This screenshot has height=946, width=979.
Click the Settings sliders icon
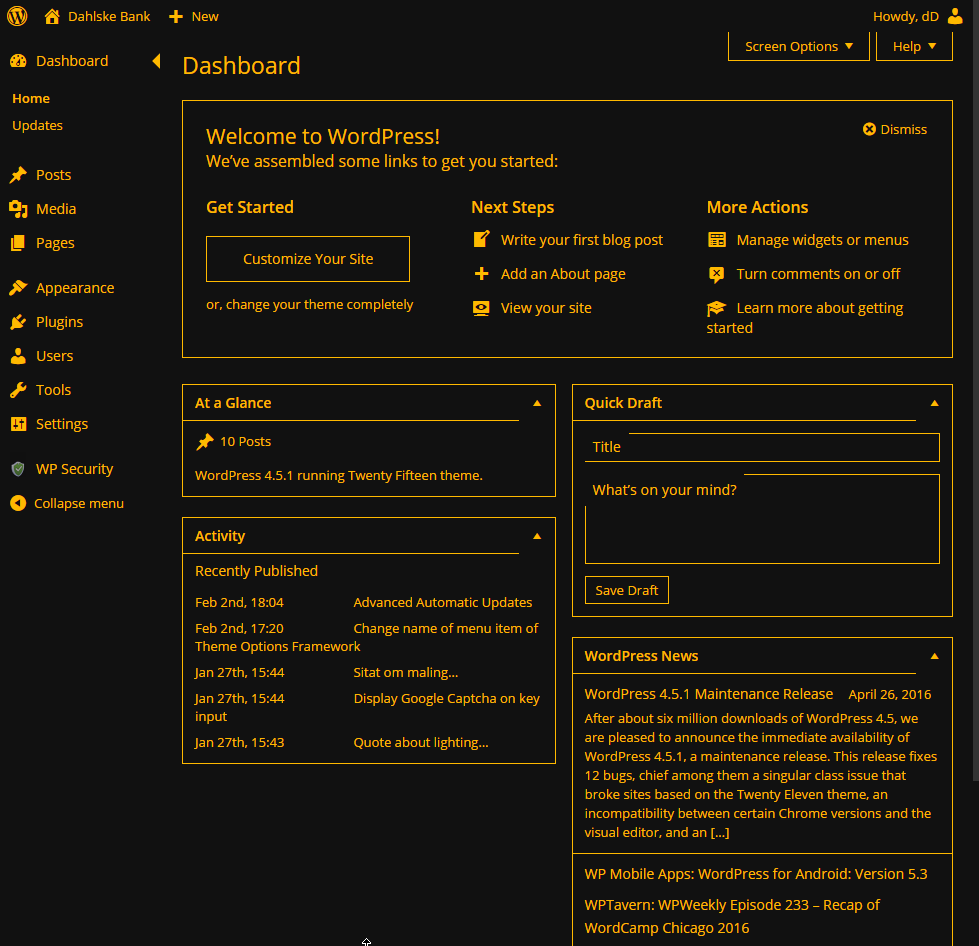tap(18, 424)
